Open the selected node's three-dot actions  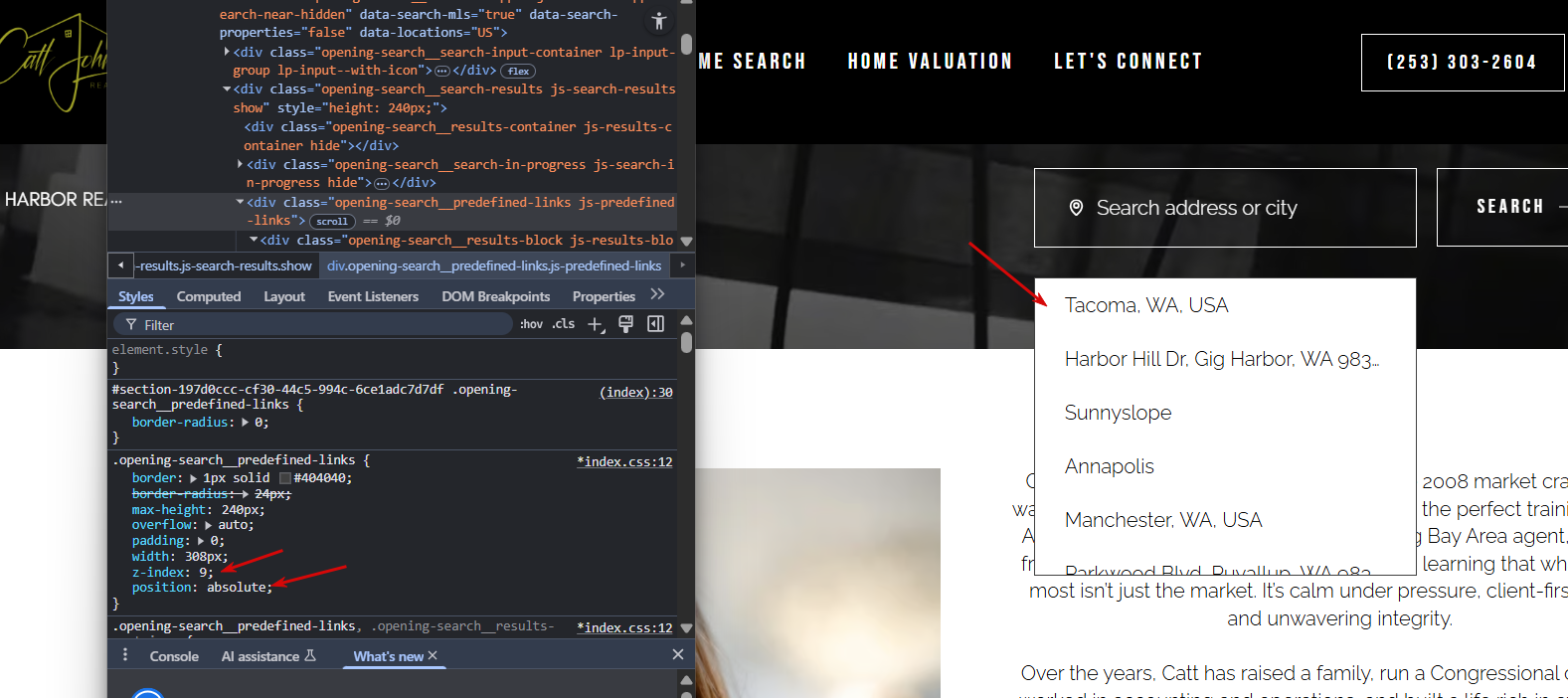[116, 201]
